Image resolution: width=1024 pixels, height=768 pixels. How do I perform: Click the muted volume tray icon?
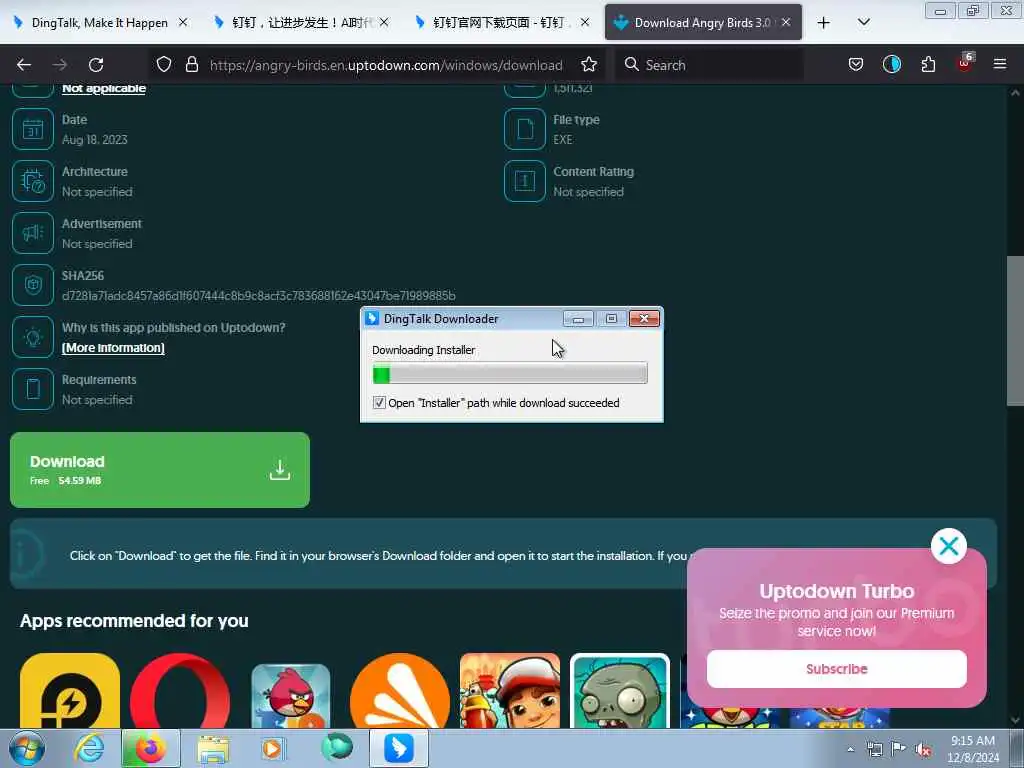pyautogui.click(x=922, y=749)
